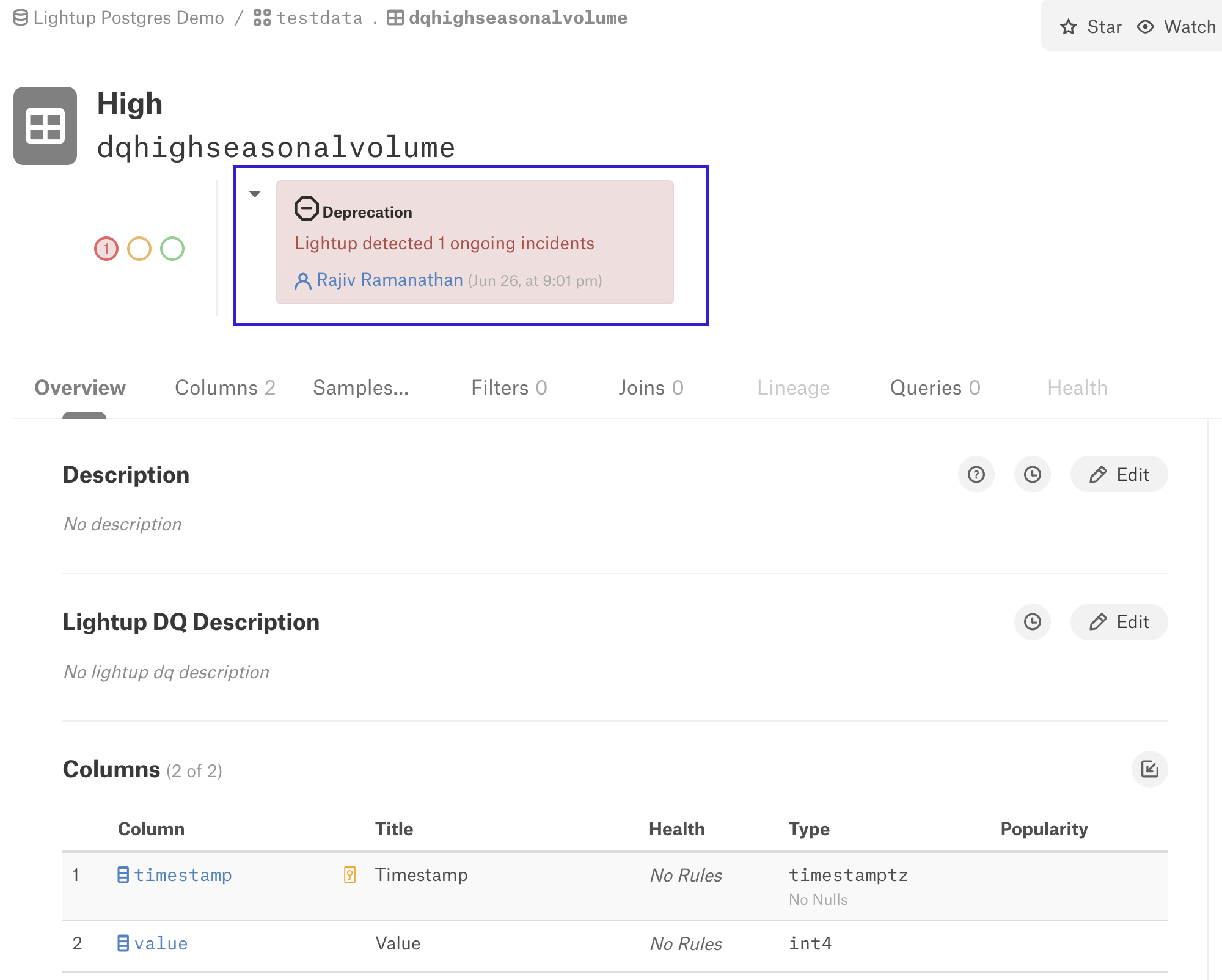Edit the Description section
The width and height of the screenshot is (1222, 980).
coord(1119,475)
